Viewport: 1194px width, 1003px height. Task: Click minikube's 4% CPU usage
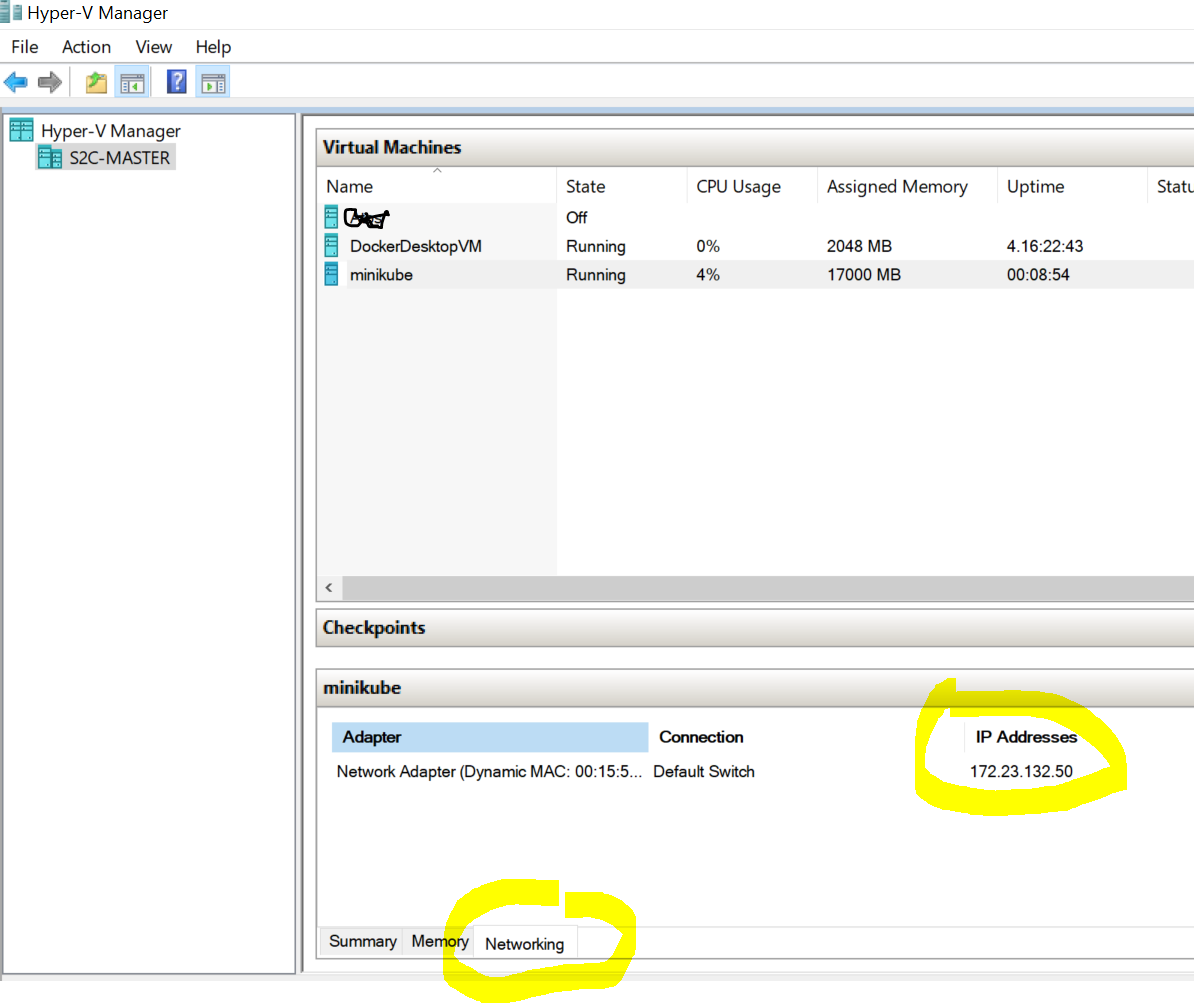pos(707,275)
